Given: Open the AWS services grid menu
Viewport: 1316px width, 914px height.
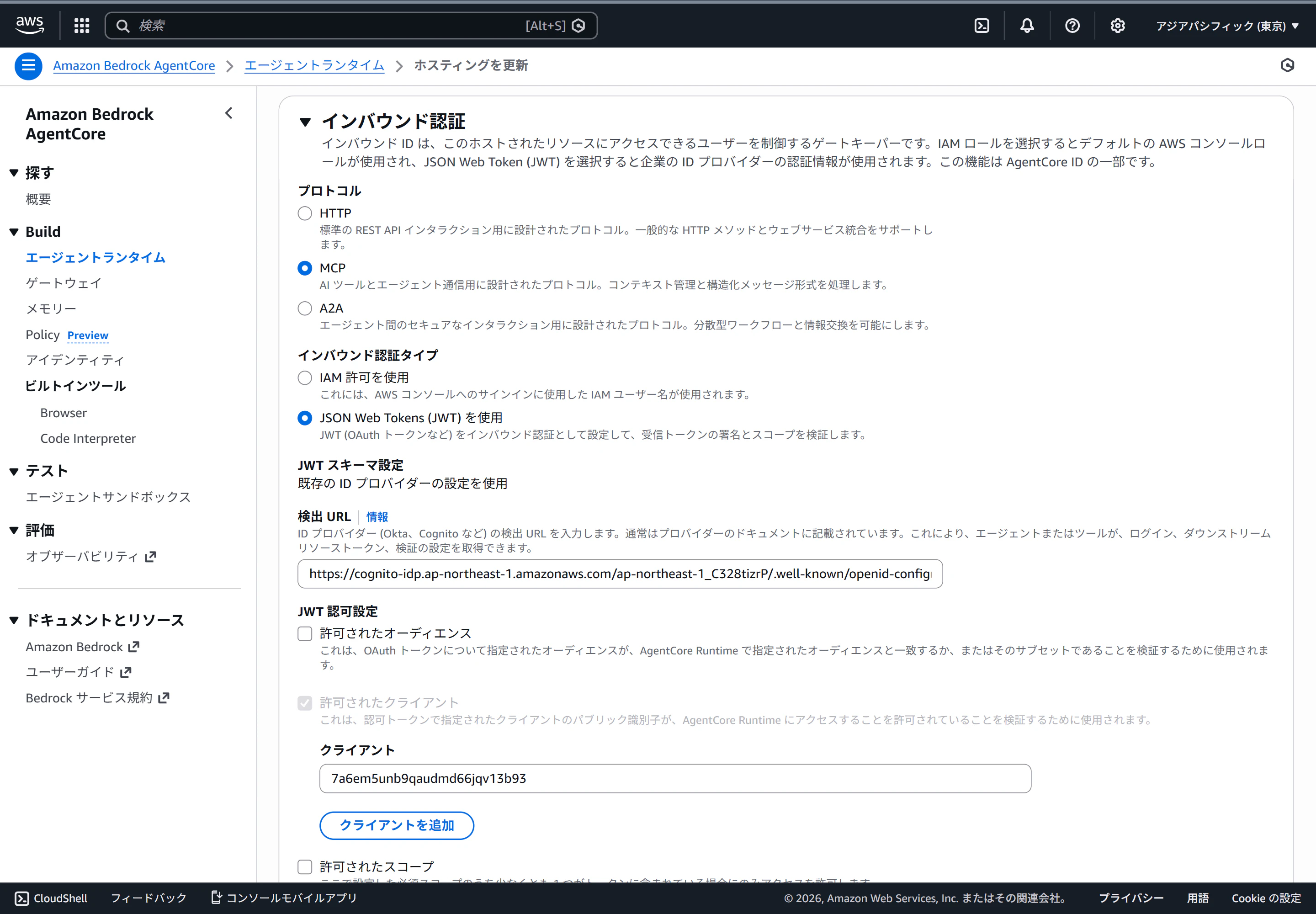Looking at the screenshot, I should pos(82,25).
